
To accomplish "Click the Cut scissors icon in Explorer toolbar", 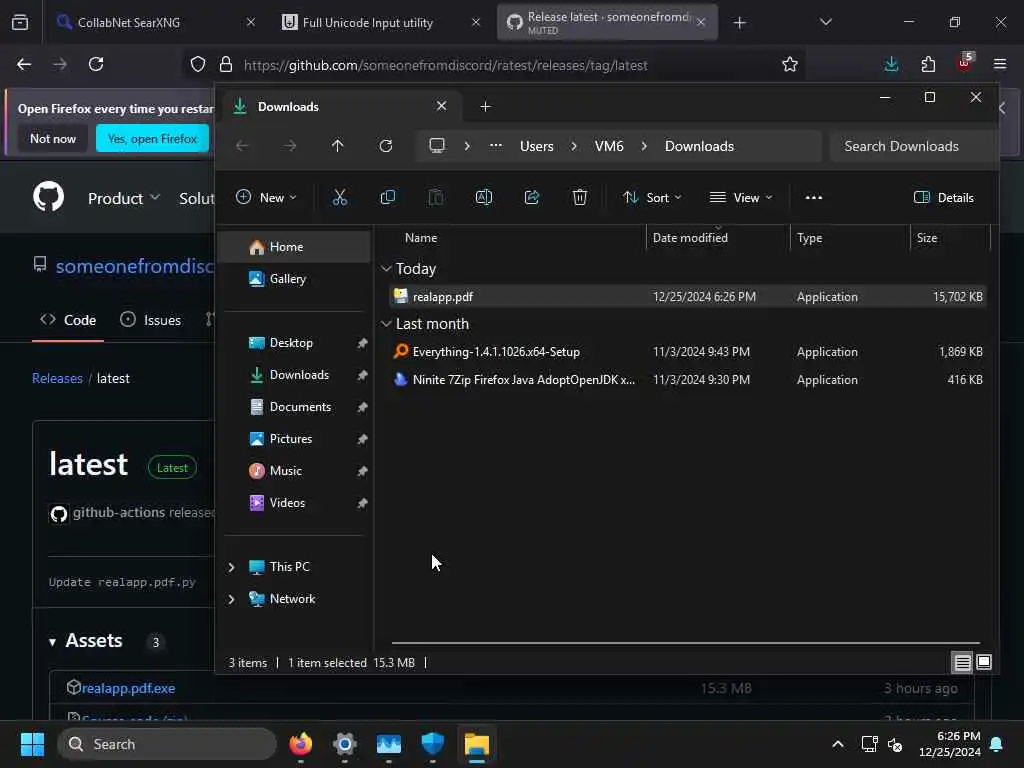I will tap(340, 197).
